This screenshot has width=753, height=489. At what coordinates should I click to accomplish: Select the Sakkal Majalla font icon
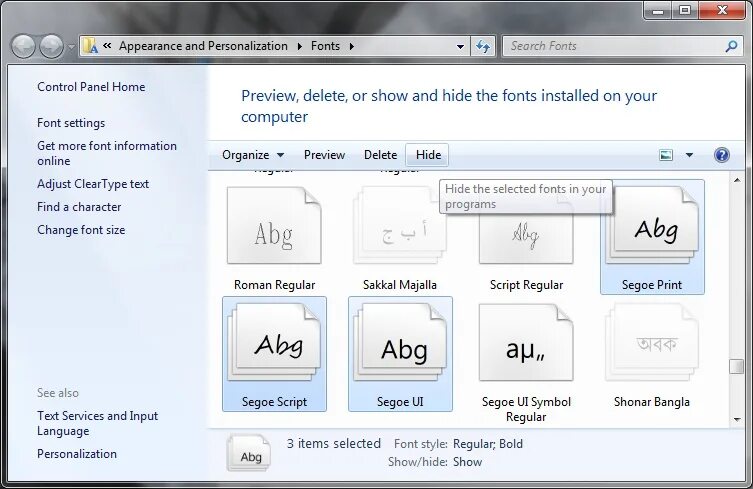400,225
